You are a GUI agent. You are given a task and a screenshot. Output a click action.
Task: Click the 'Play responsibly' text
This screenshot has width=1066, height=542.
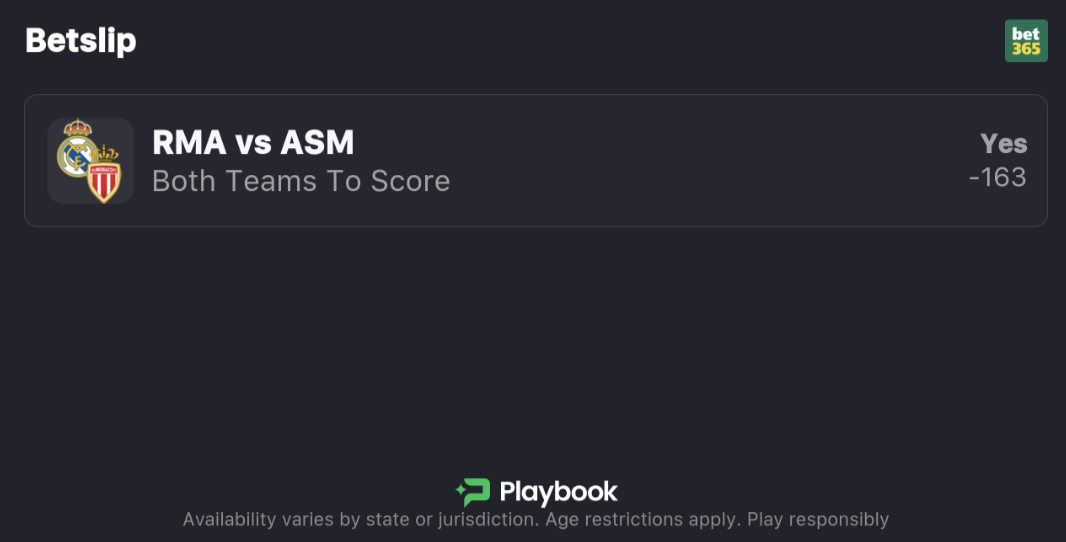tap(816, 519)
